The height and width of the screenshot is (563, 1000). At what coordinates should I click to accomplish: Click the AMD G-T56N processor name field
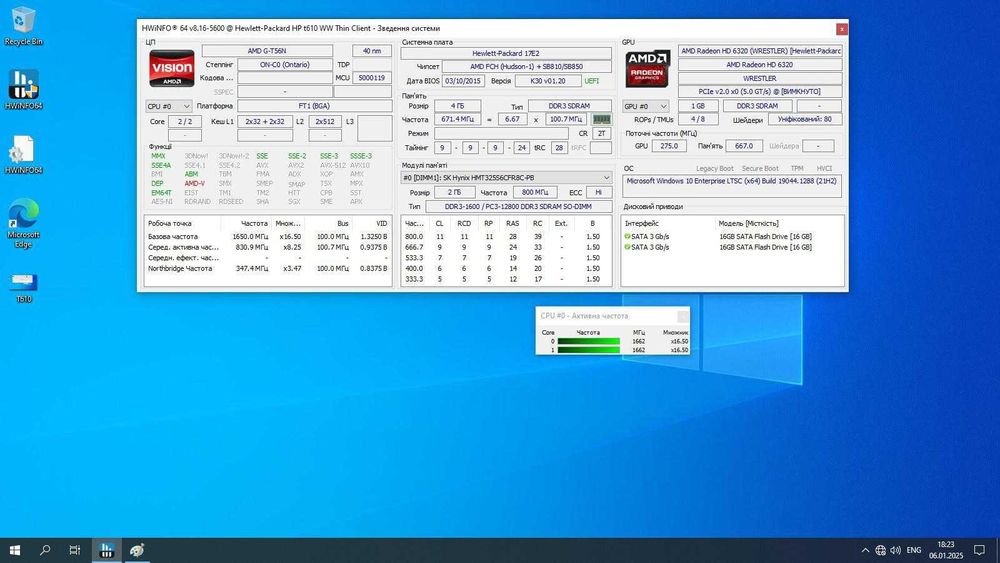click(x=267, y=50)
